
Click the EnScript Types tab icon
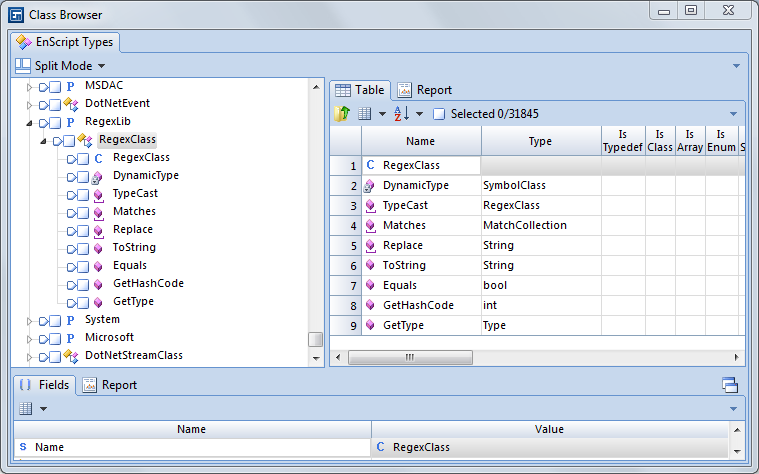click(x=24, y=42)
